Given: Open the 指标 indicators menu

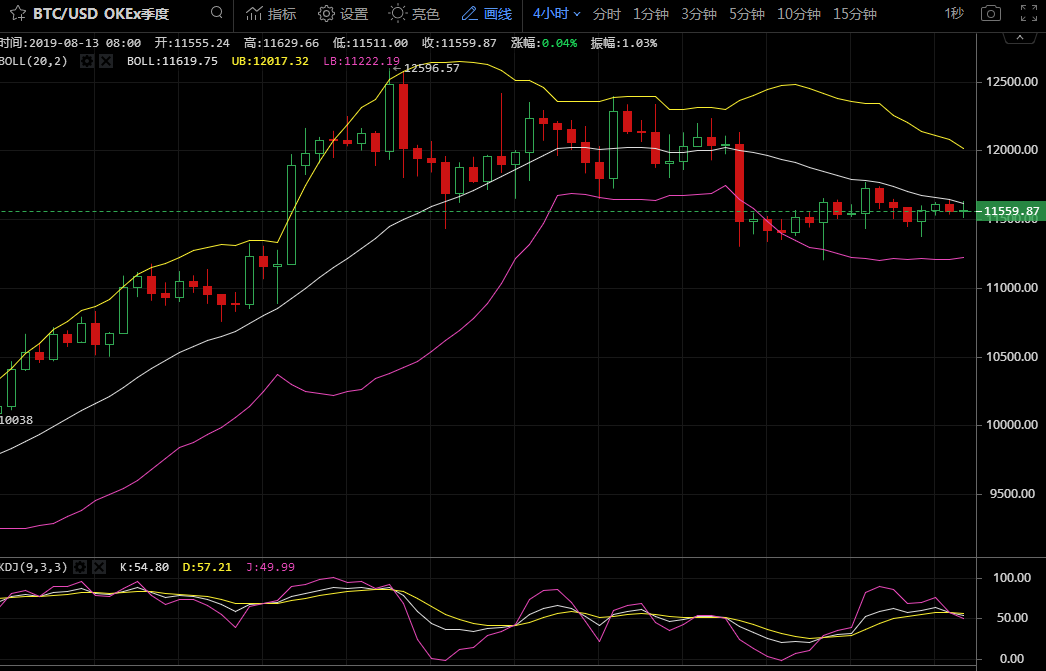Looking at the screenshot, I should 271,13.
